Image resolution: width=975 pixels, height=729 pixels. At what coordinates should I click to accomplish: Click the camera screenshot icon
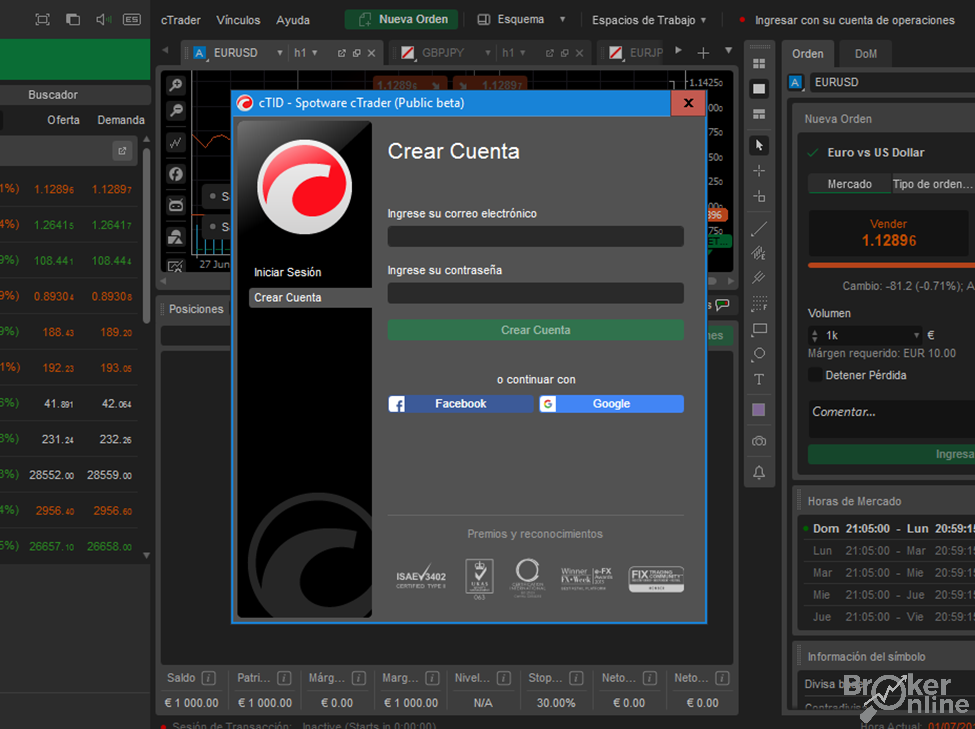pos(759,441)
